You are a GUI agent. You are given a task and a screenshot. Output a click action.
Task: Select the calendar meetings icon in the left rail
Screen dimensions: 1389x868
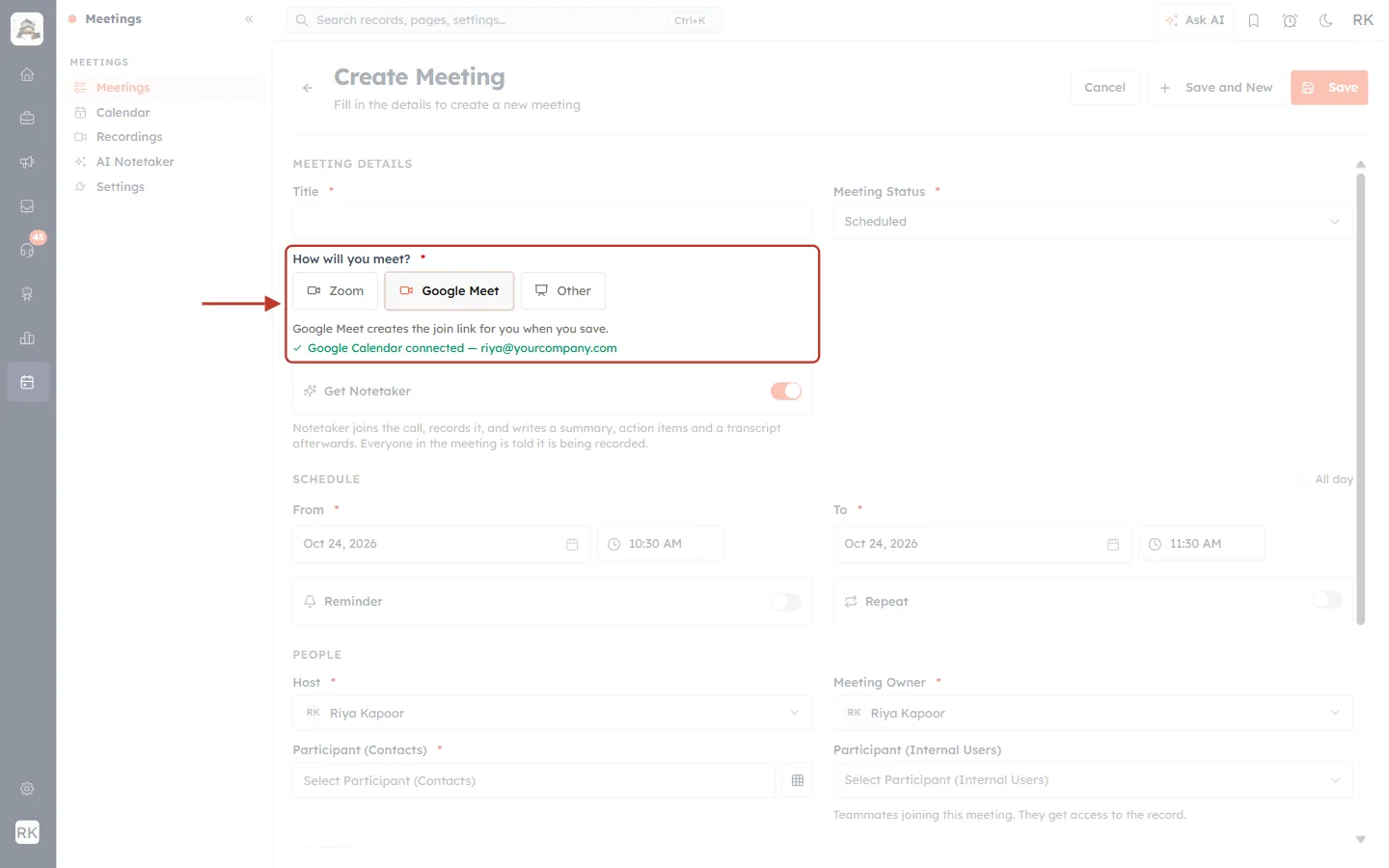[27, 382]
